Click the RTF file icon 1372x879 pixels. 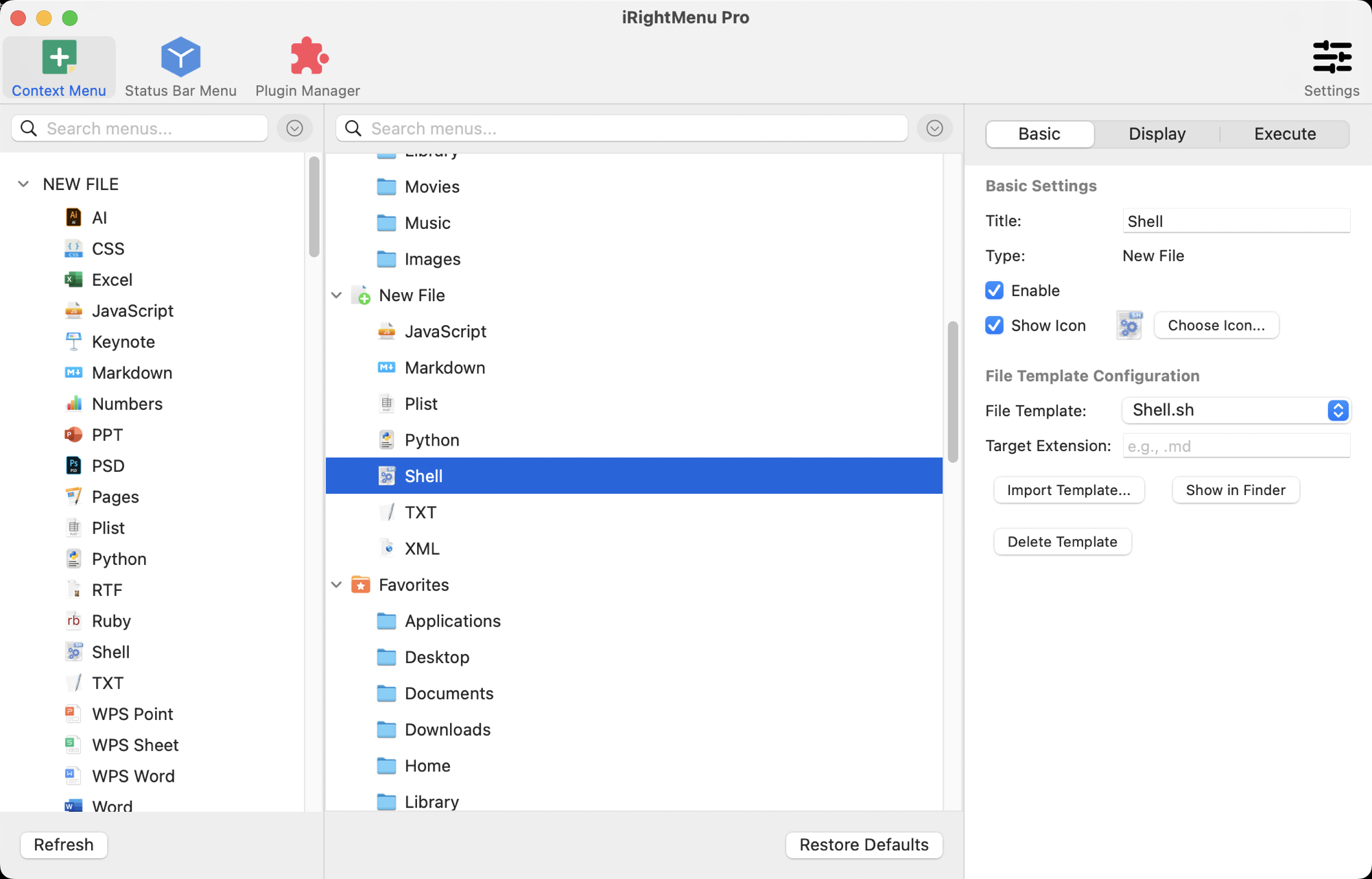point(73,590)
